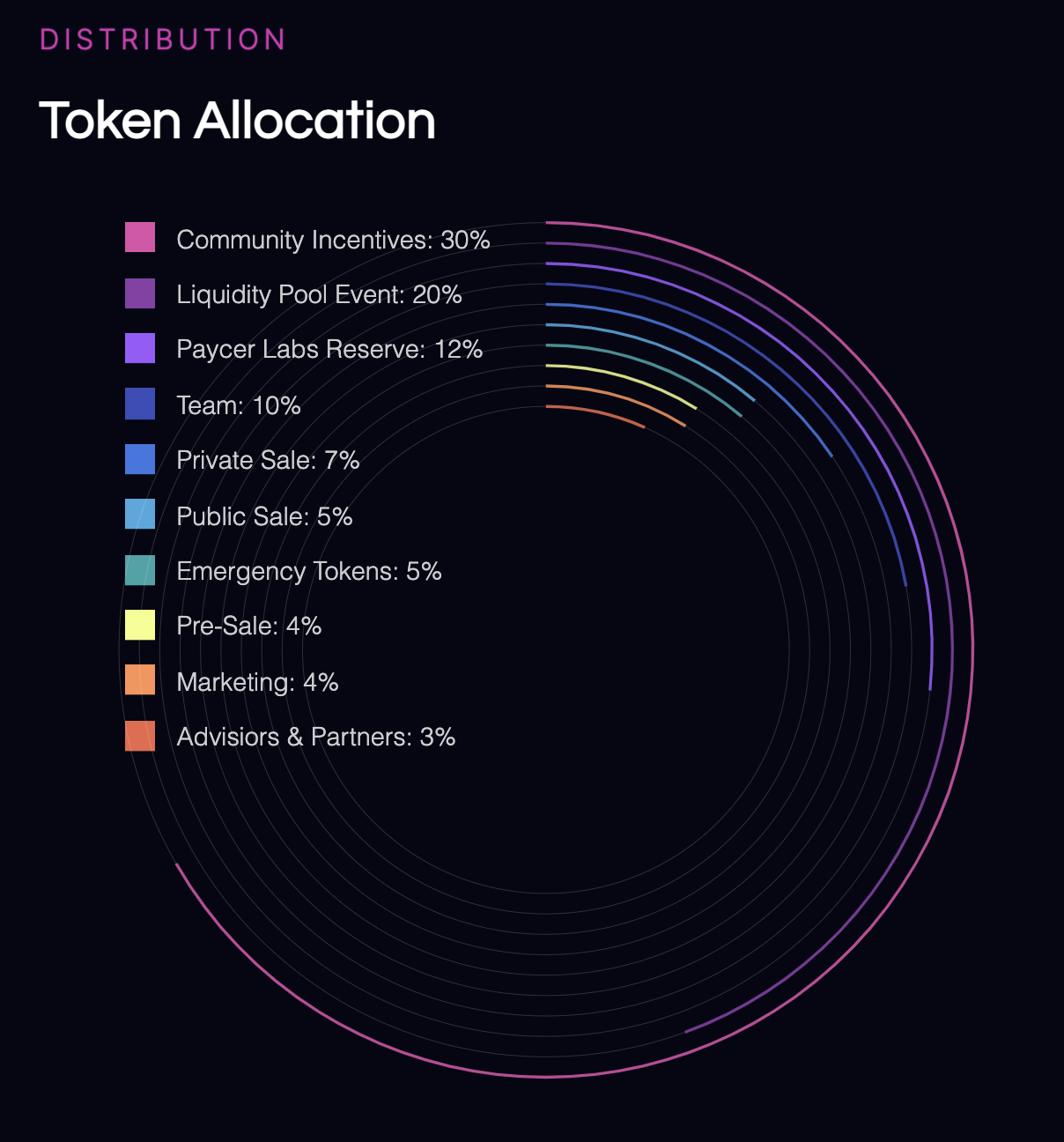Viewport: 1064px width, 1142px height.
Task: Click the red-orange Advisors & Partners swatch
Action: tap(140, 736)
